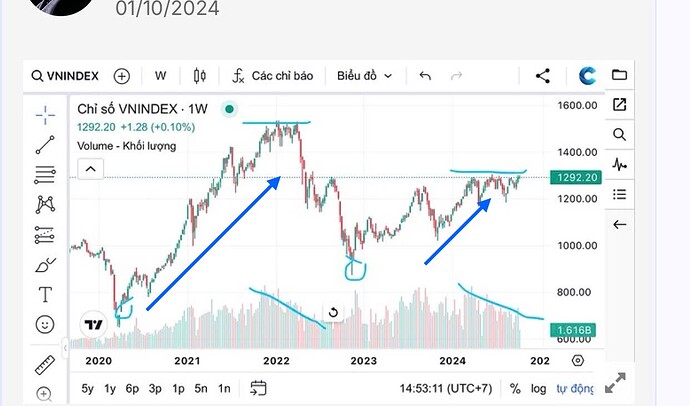
Task: Click the 14:53:11 (UTC+7) timezone button
Action: 445,388
